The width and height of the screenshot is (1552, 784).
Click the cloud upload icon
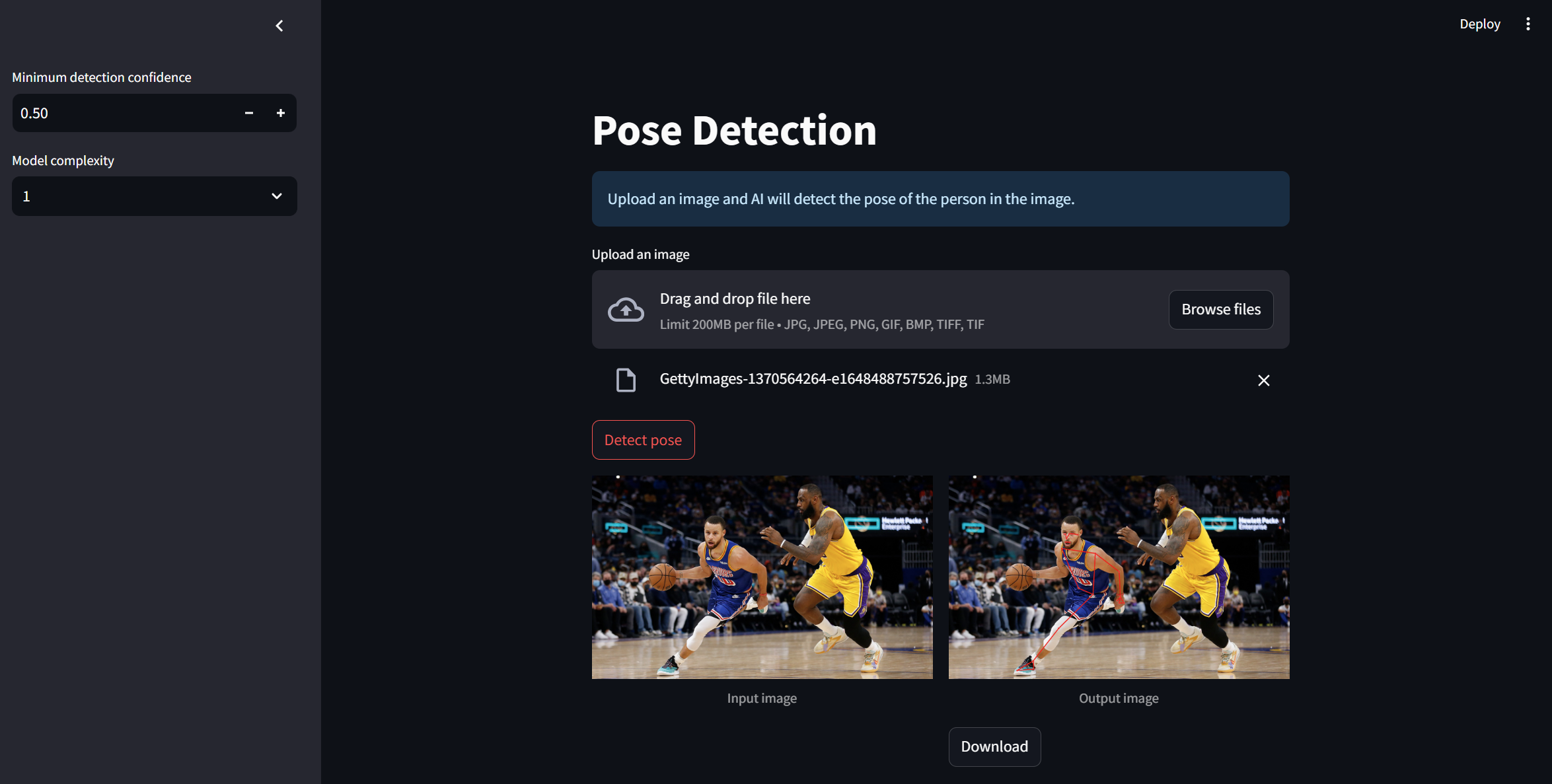(x=626, y=309)
